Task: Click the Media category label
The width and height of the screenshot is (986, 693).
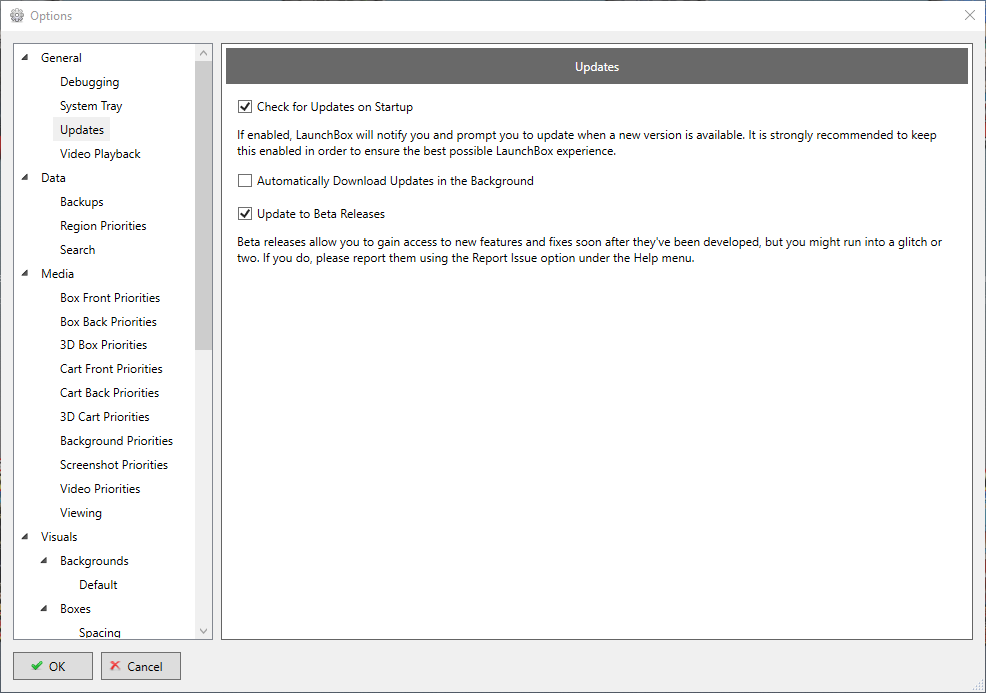Action: [x=57, y=274]
